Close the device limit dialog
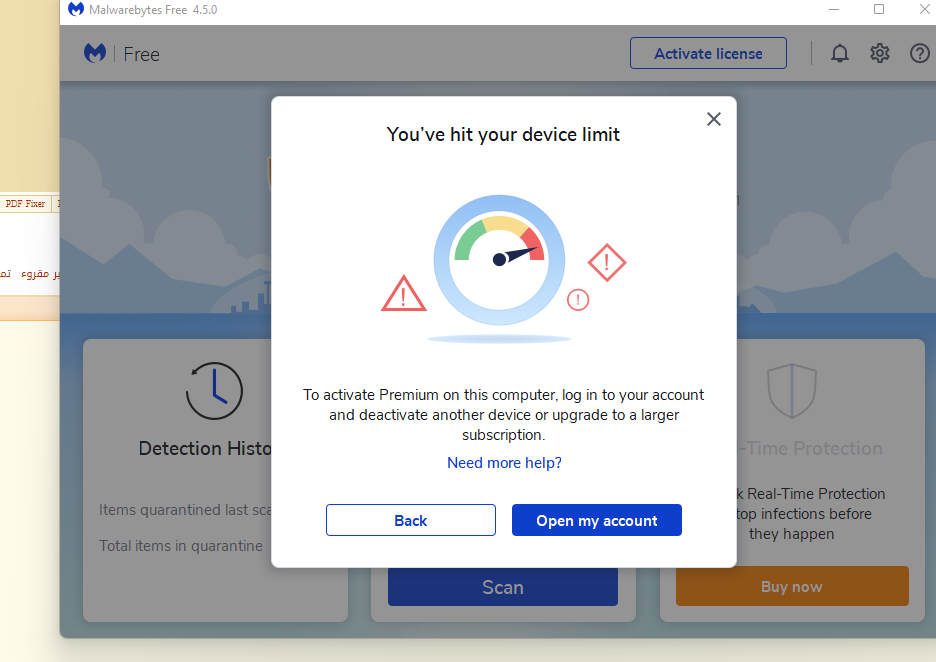The height and width of the screenshot is (662, 936). pos(713,119)
